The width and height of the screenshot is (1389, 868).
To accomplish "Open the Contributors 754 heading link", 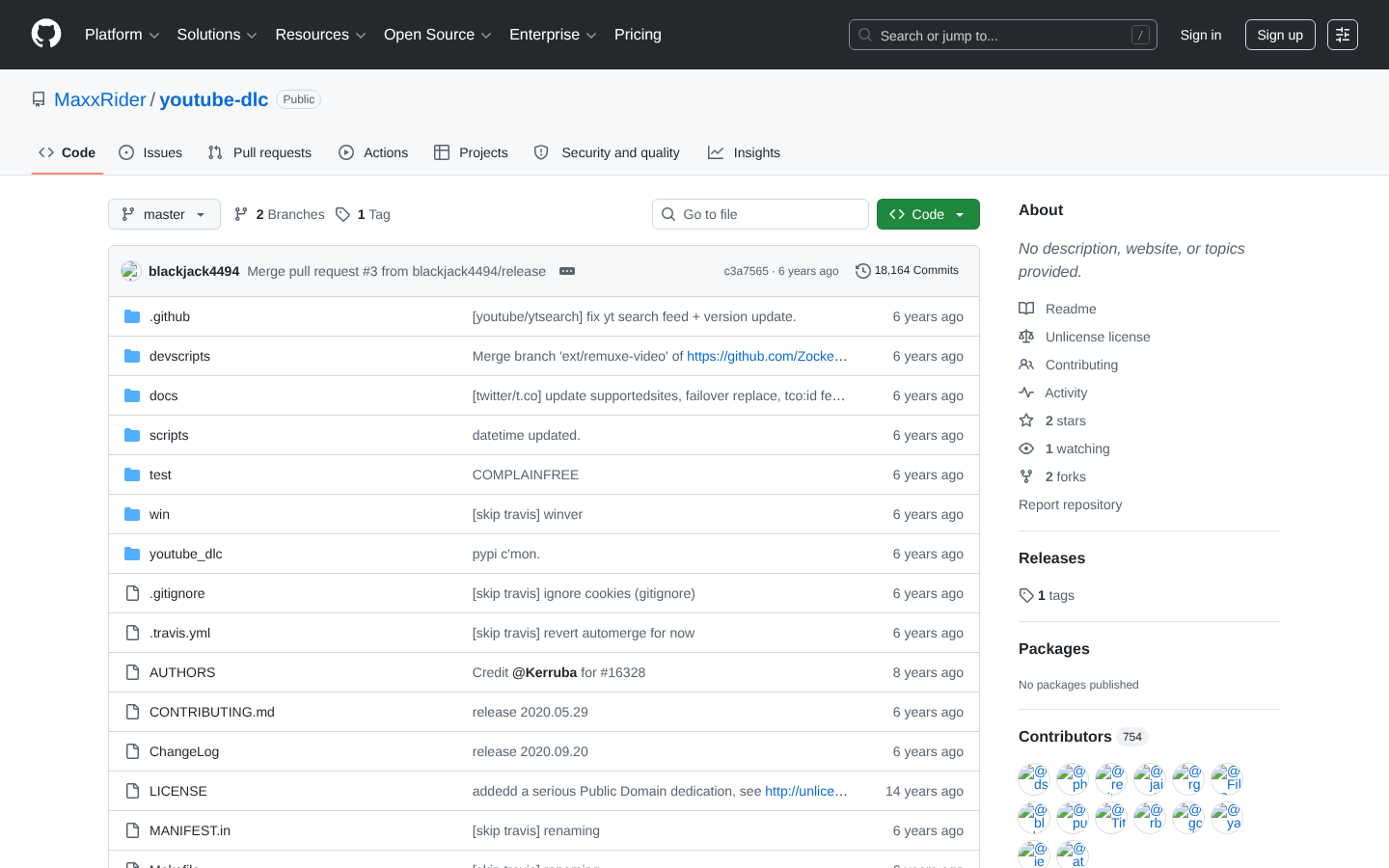I will 1083,737.
